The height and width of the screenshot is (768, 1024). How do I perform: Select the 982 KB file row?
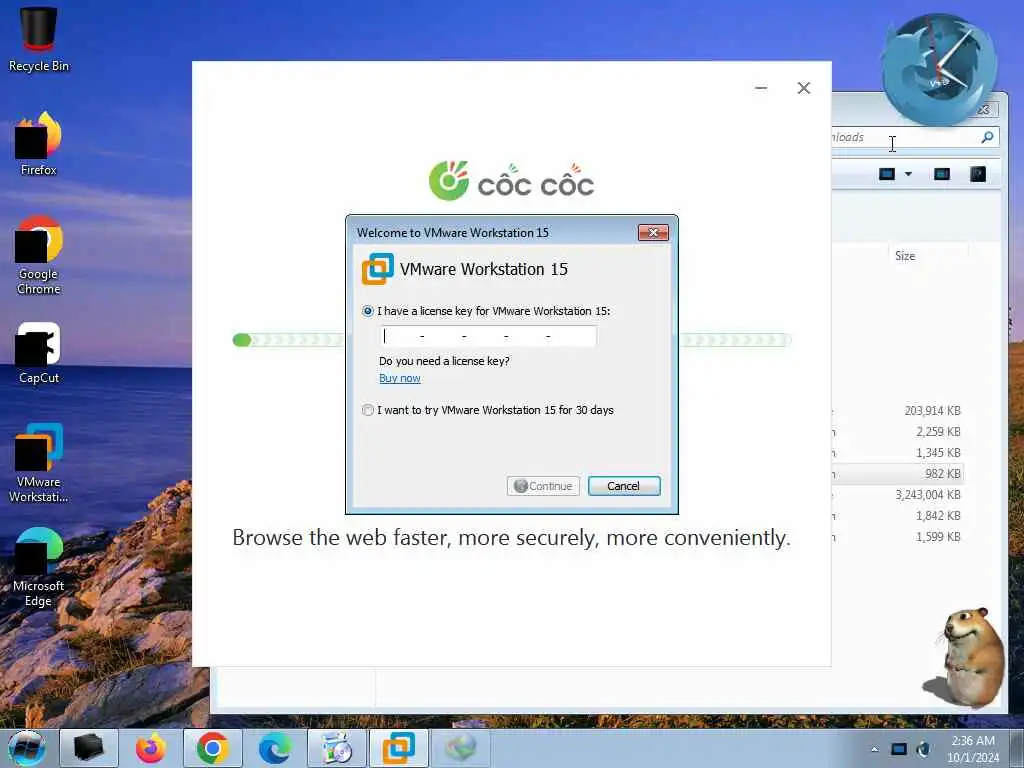[898, 473]
